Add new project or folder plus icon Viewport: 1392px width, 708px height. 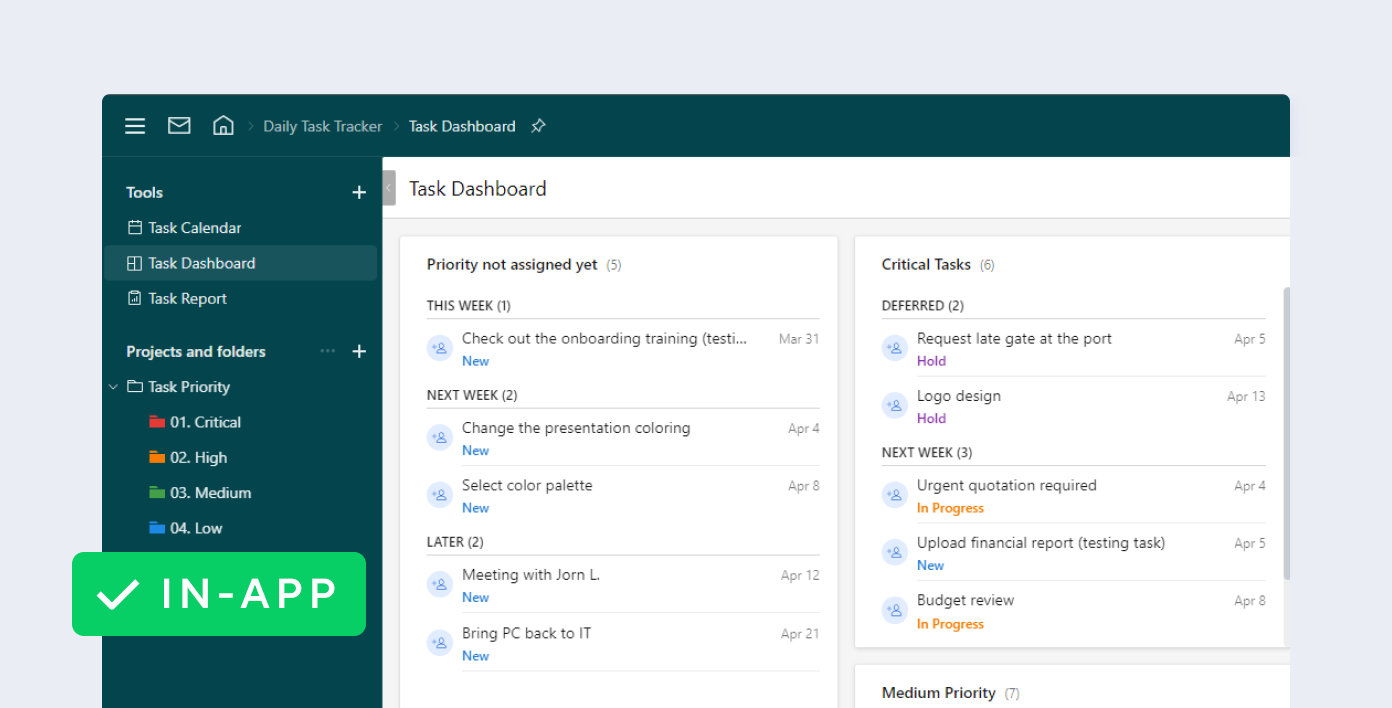359,352
